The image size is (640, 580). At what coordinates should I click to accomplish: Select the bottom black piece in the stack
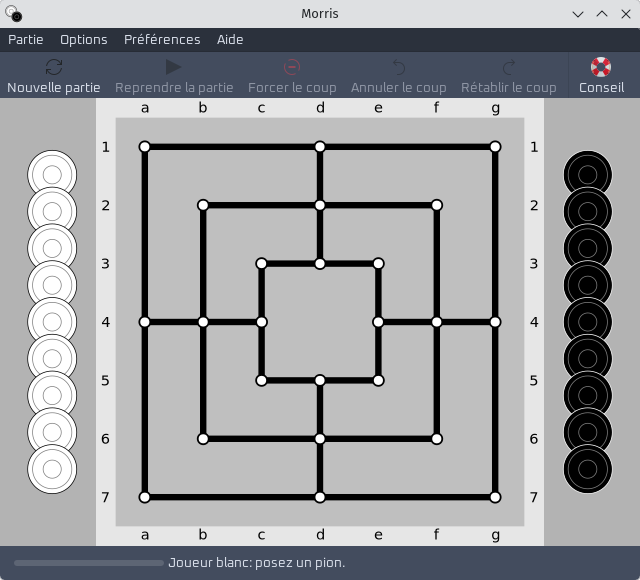click(x=587, y=469)
